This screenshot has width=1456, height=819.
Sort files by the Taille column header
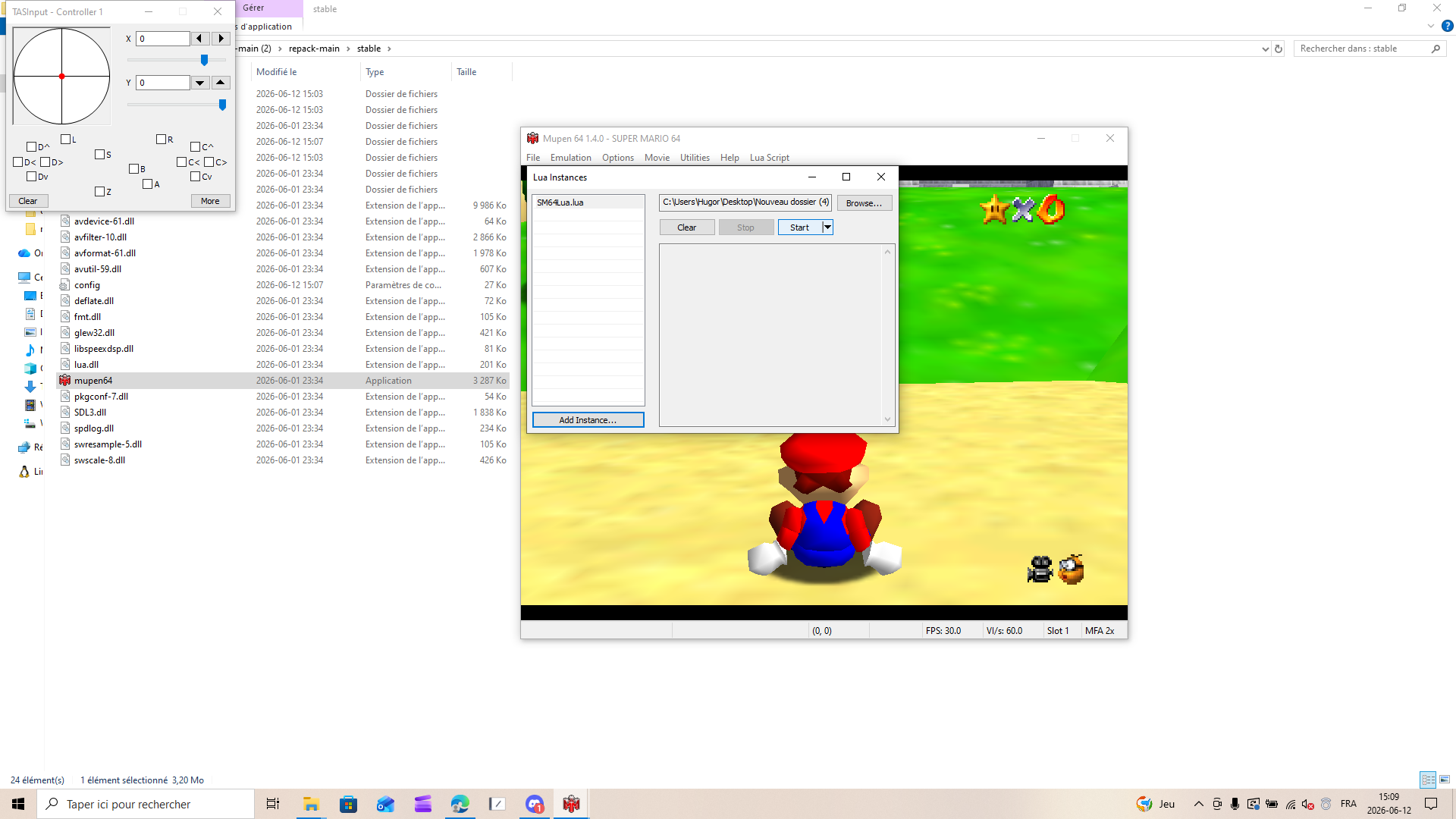[x=482, y=72]
